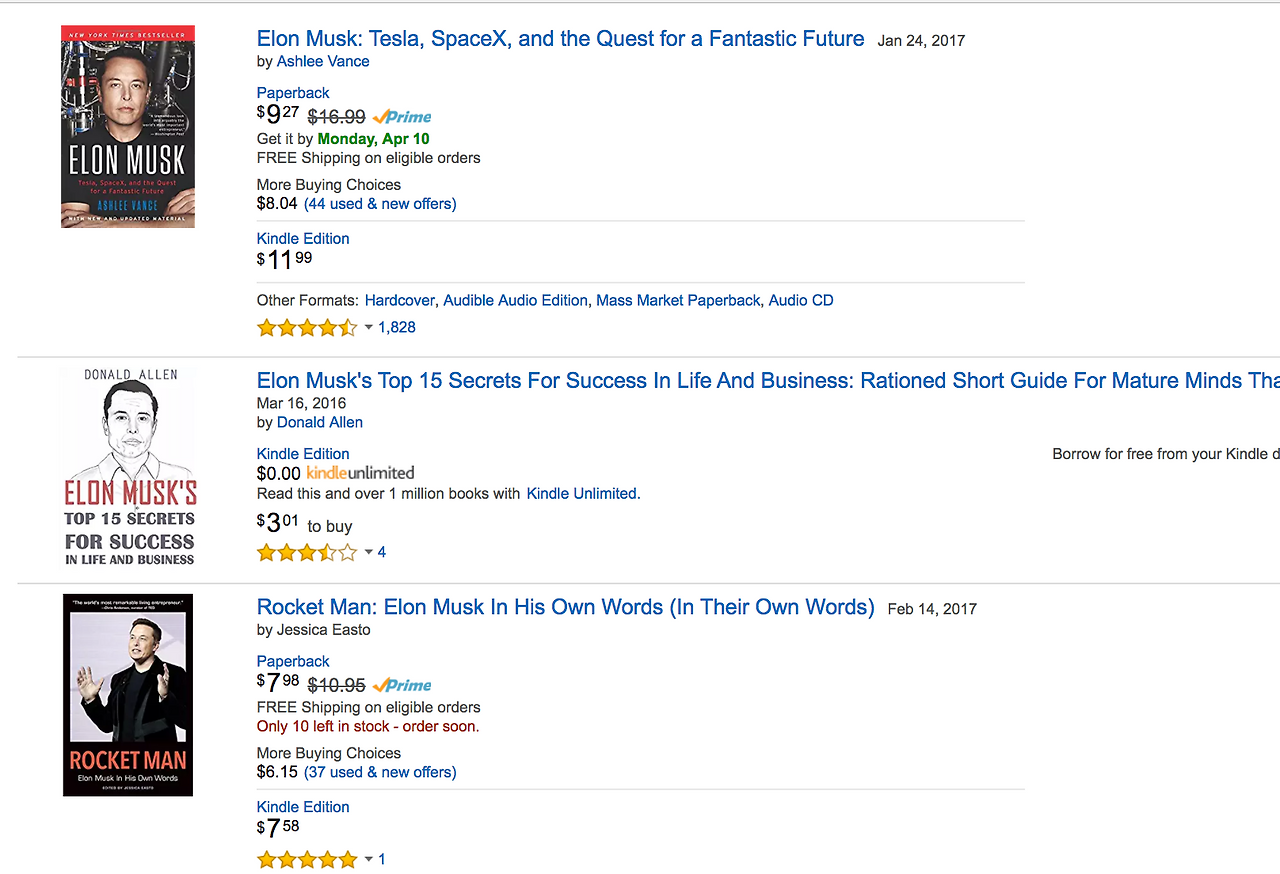The image size is (1280, 874).
Task: Visit the author page for Donald Allen
Action: point(320,422)
